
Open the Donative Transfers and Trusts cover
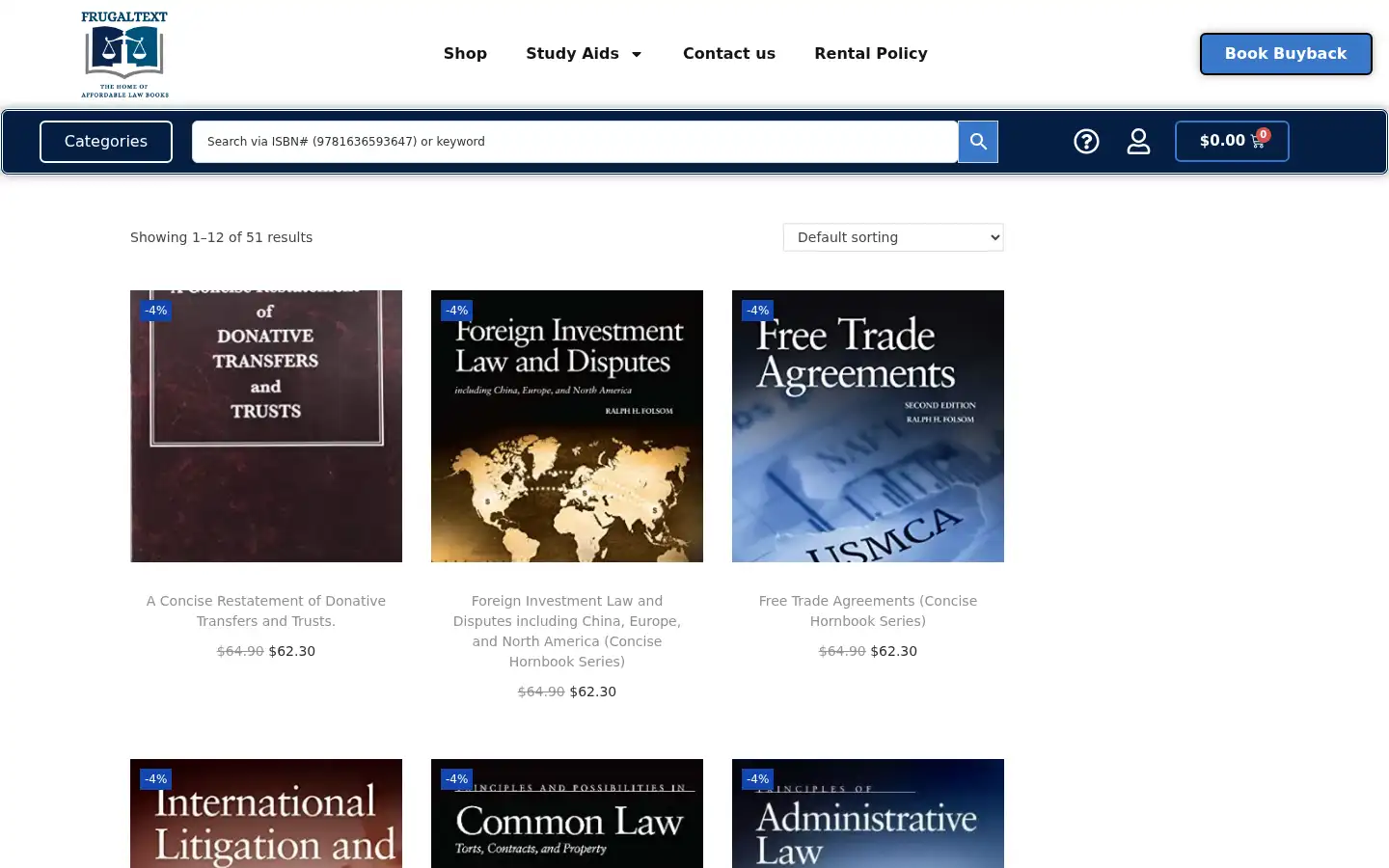(x=266, y=426)
